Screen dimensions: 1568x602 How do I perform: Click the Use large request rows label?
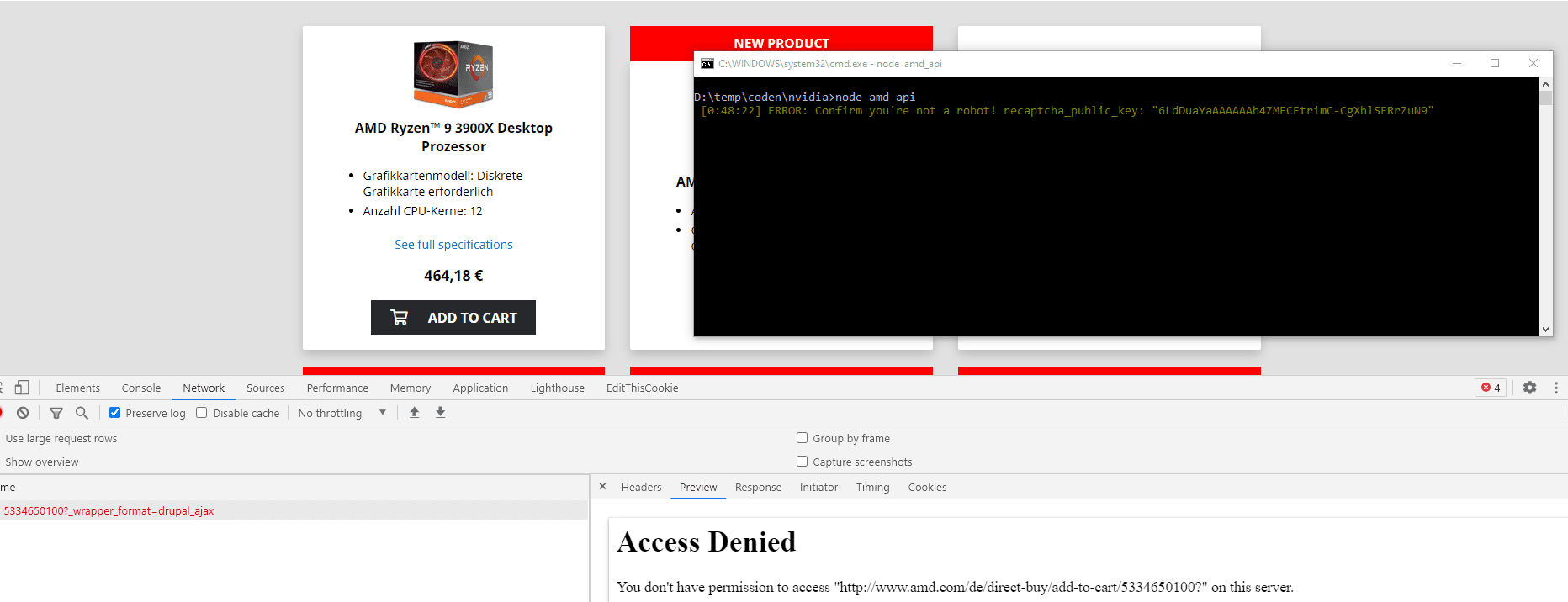tap(61, 438)
